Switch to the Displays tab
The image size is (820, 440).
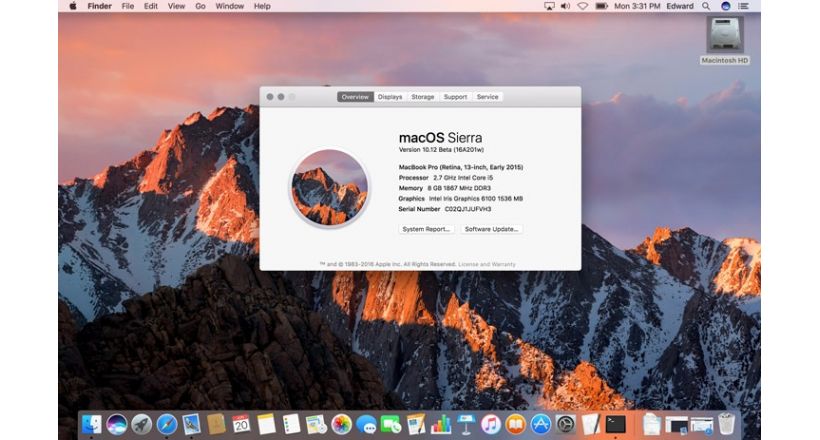[x=390, y=97]
